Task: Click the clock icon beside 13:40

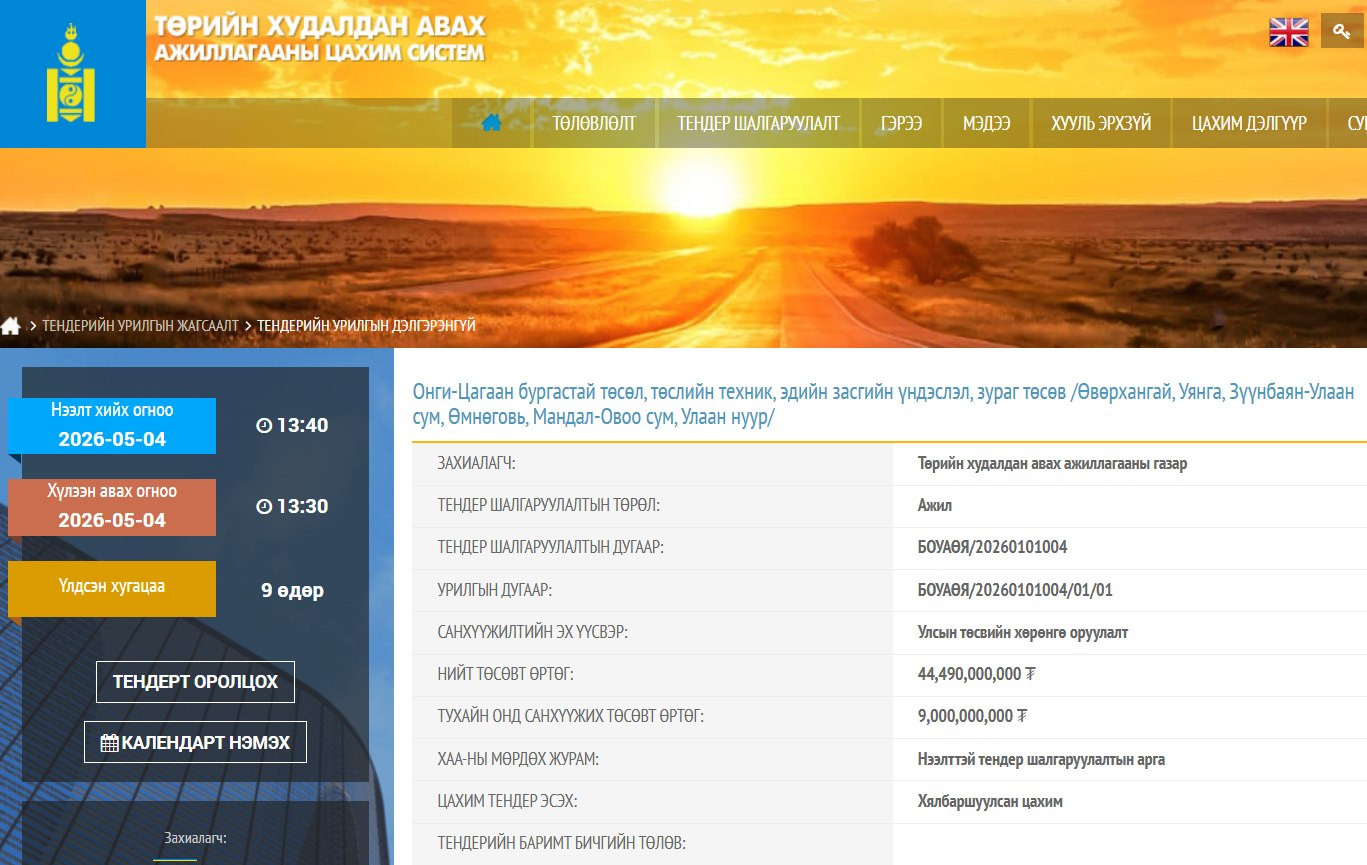Action: (x=264, y=426)
